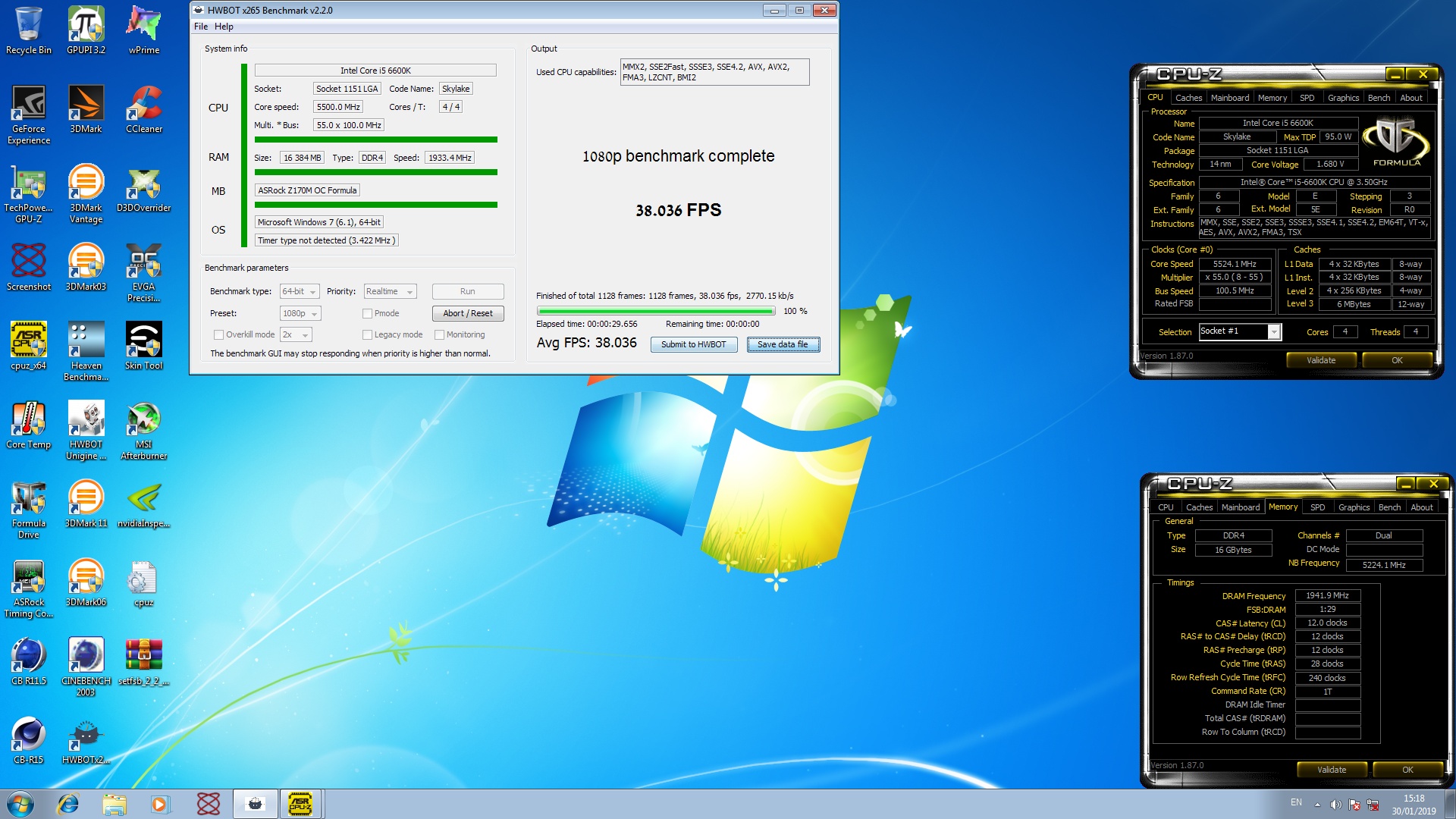The height and width of the screenshot is (819, 1456).
Task: Open the Help menu in HWBOT x265
Action: (x=224, y=27)
